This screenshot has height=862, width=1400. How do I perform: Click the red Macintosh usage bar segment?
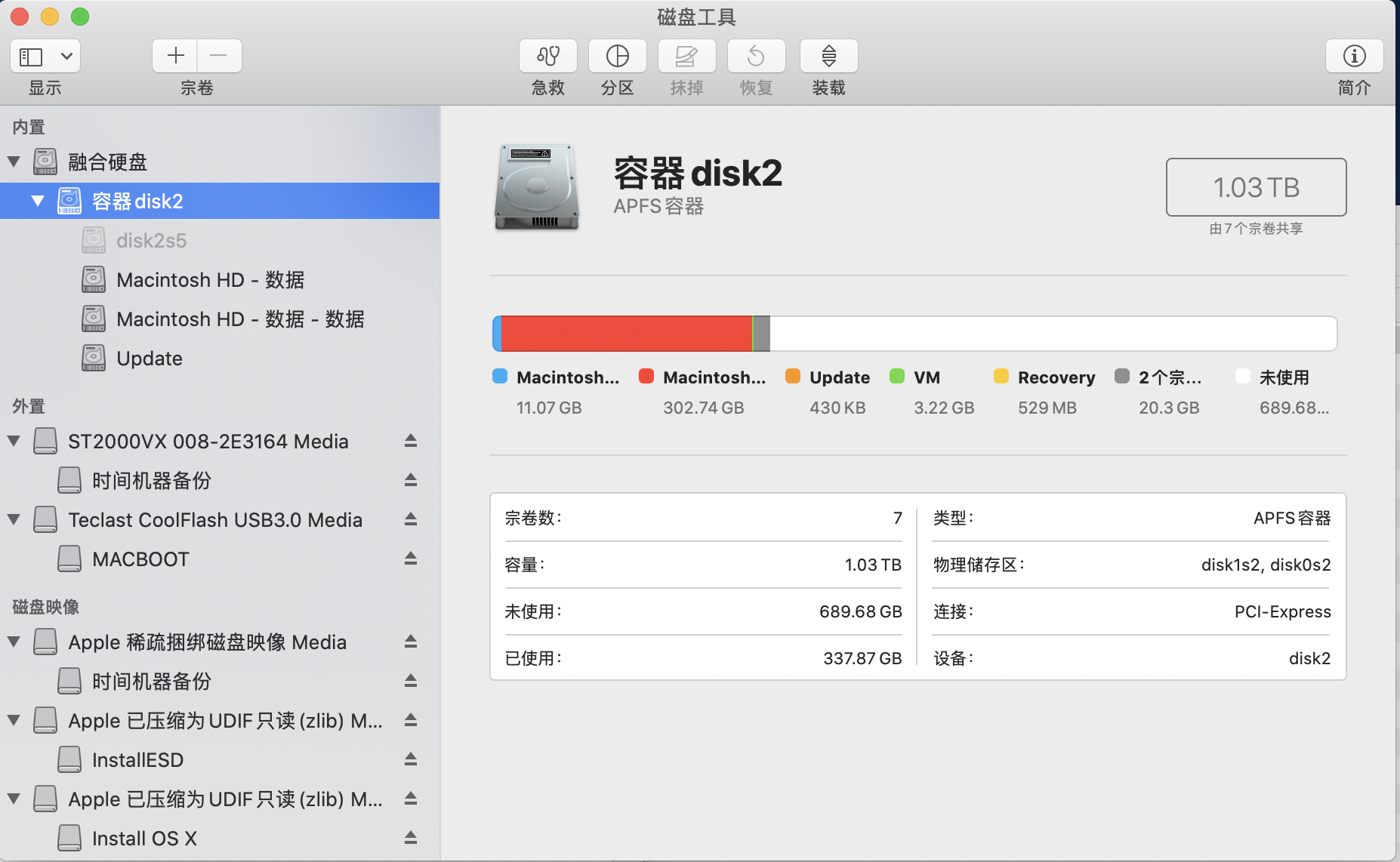coord(626,334)
